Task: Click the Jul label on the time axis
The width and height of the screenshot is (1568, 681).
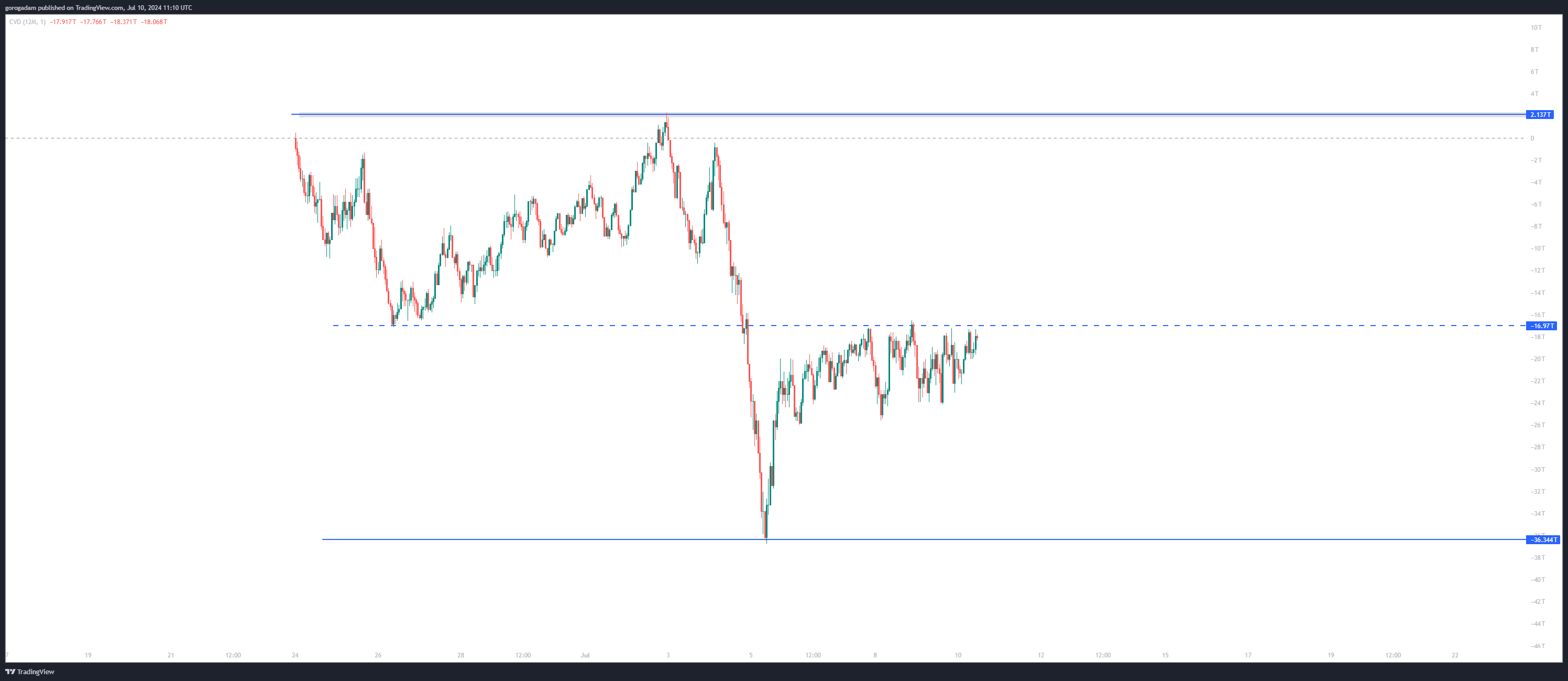Action: [585, 655]
